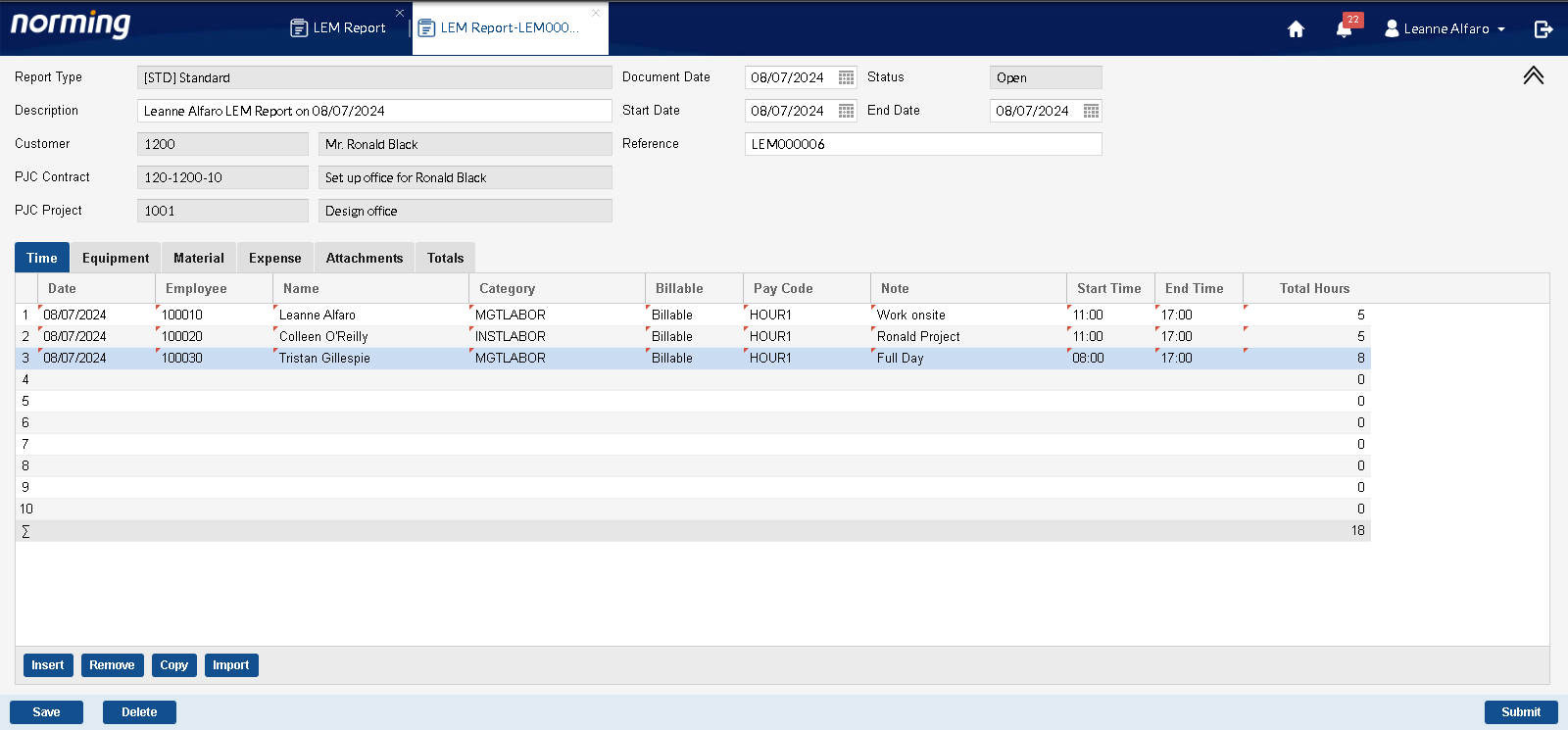
Task: Submit the LEM report
Action: pyautogui.click(x=1521, y=712)
